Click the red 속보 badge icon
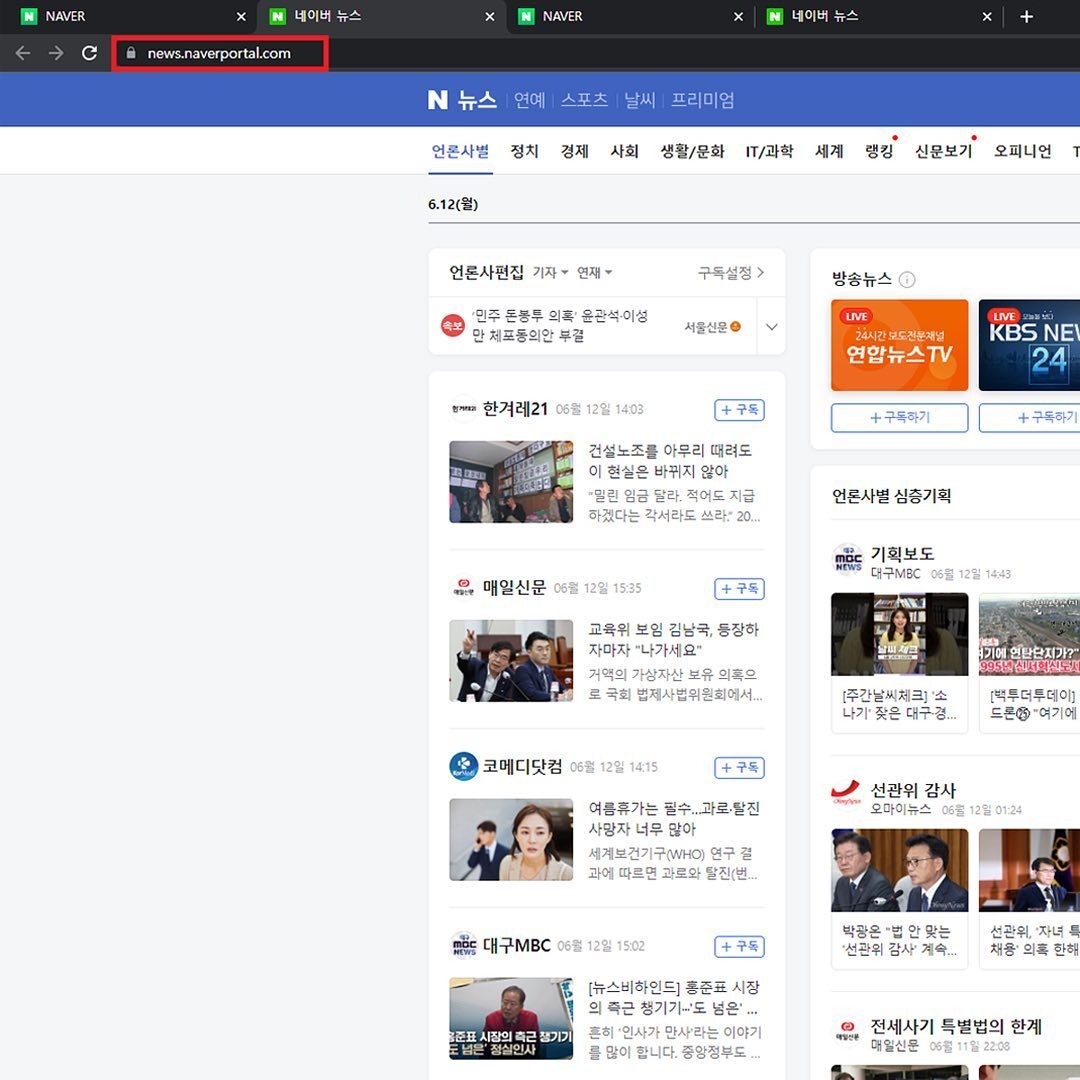This screenshot has height=1080, width=1080. coord(453,326)
